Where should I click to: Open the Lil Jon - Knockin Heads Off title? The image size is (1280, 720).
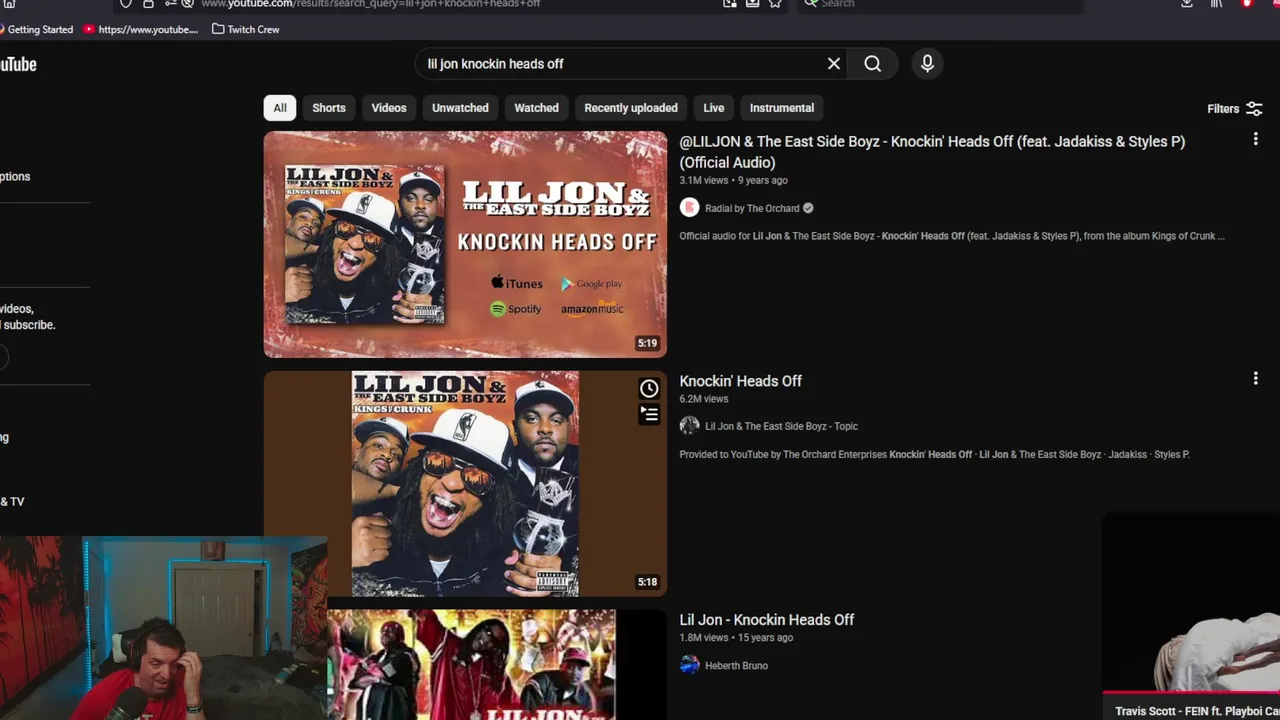[x=767, y=620]
